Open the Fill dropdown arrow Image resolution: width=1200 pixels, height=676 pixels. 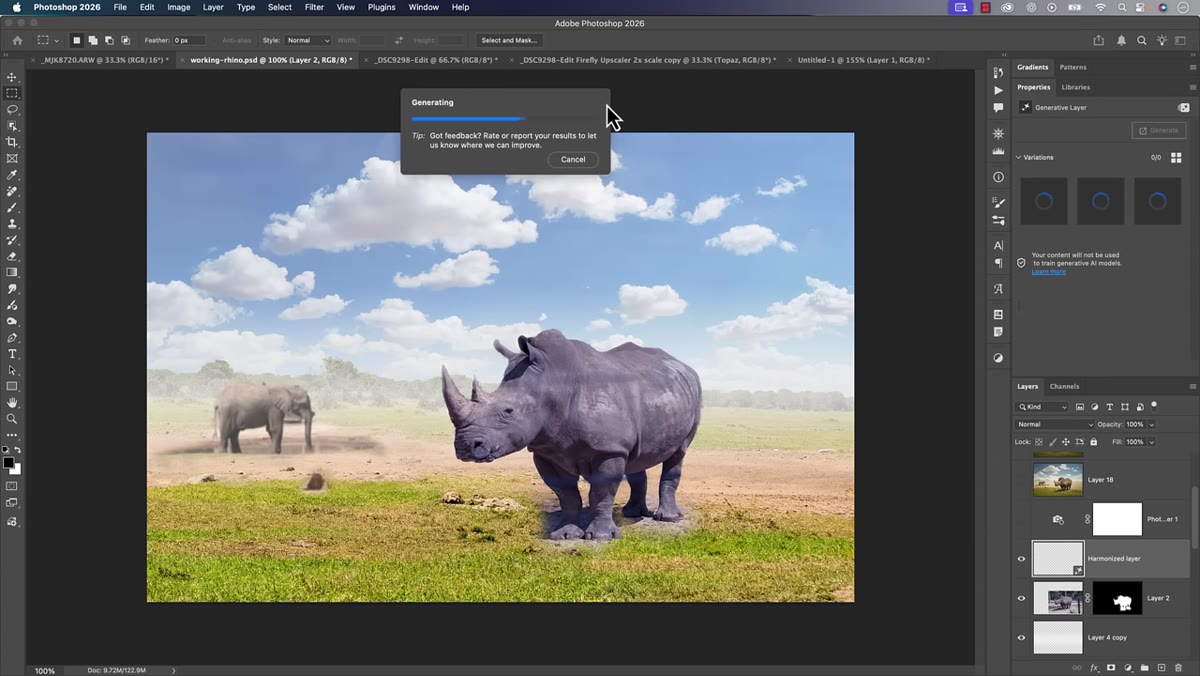(1152, 441)
